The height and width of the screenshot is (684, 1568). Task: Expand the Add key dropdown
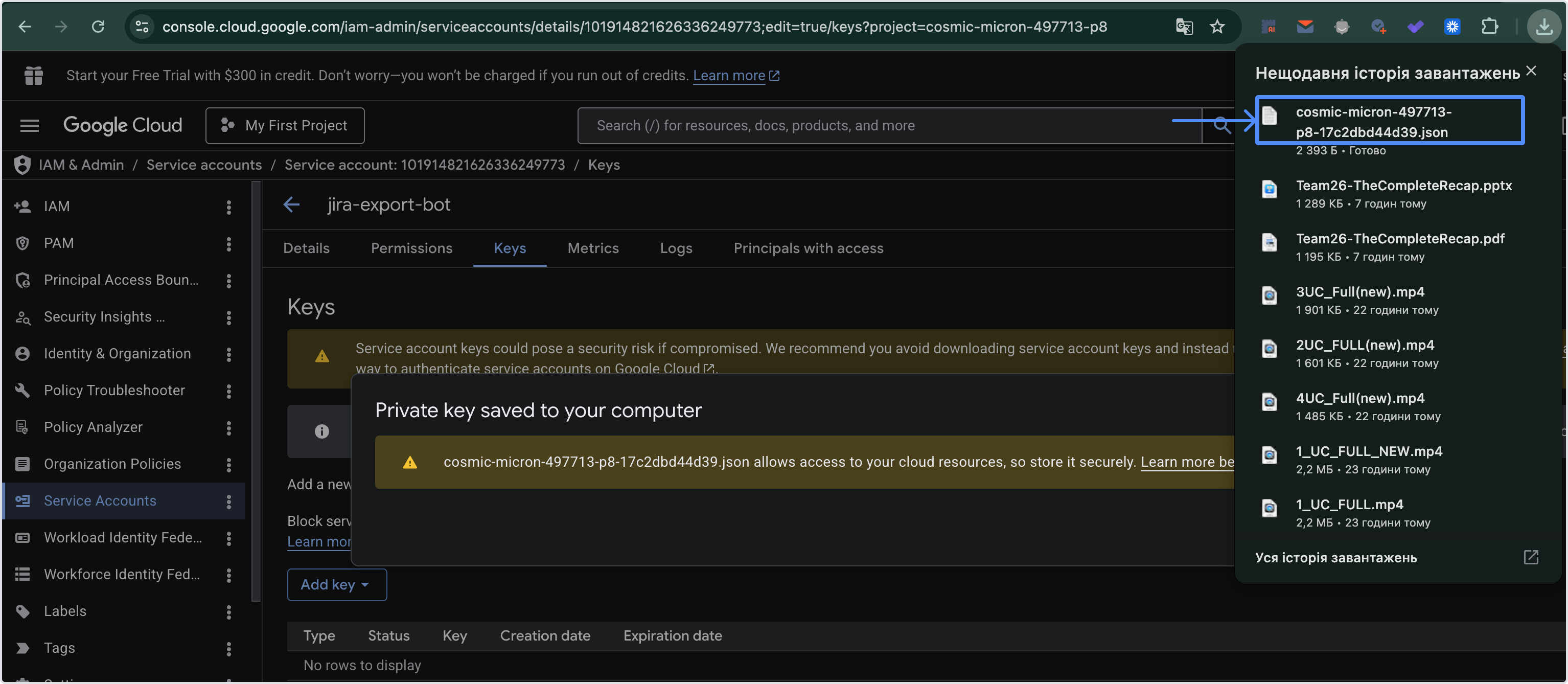337,584
